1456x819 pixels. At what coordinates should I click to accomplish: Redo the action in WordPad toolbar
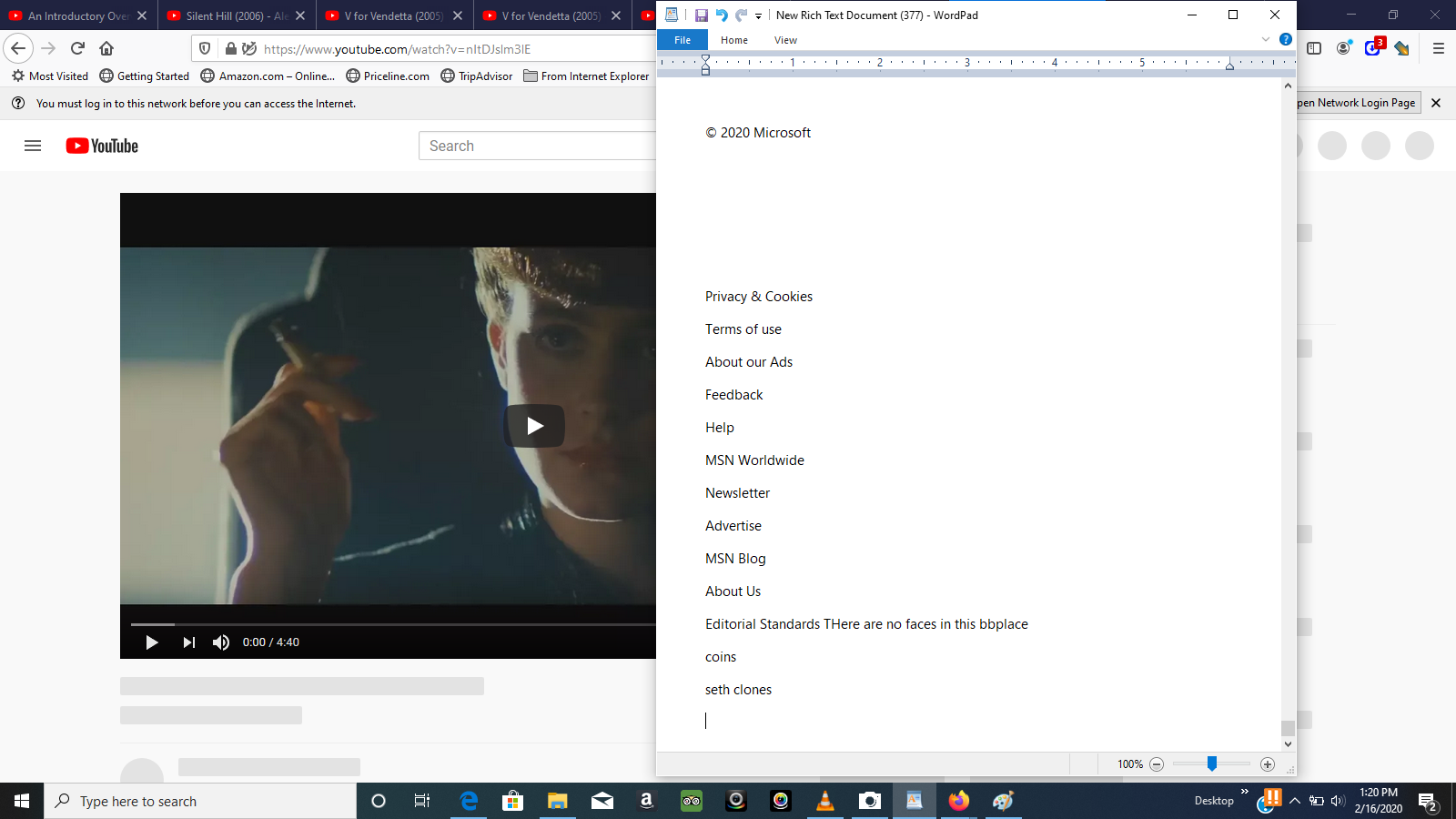(742, 15)
